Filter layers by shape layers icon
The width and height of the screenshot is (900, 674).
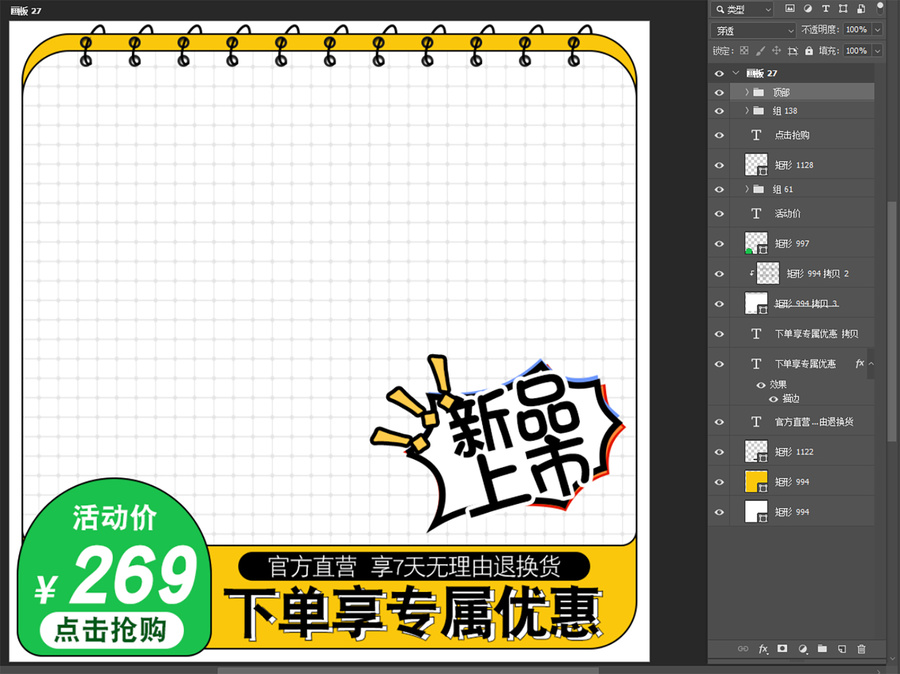[843, 9]
